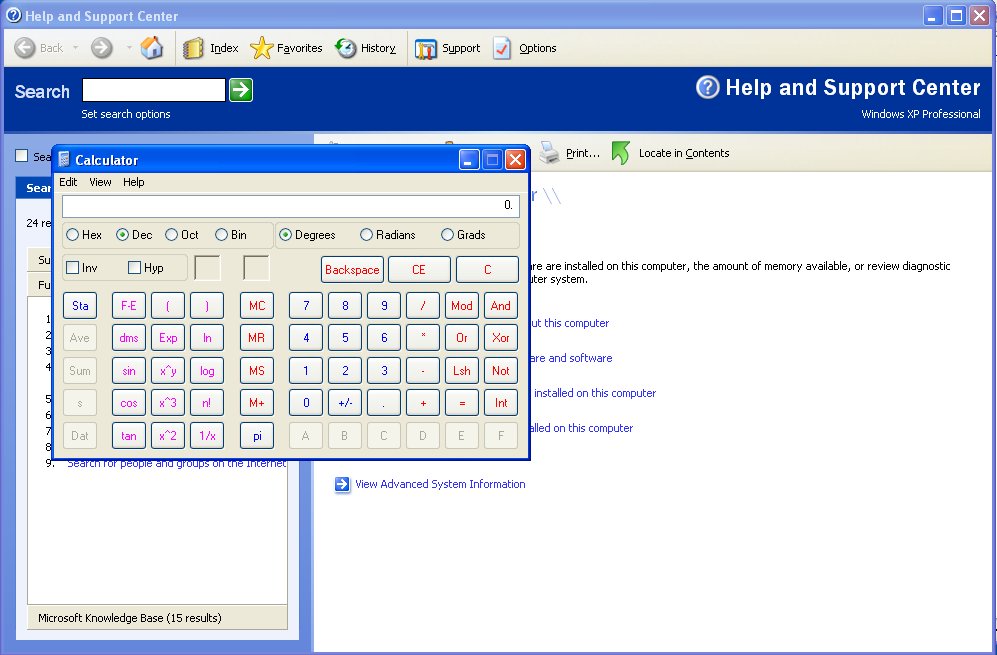
Task: Open the Support icon in toolbar
Action: coord(426,49)
